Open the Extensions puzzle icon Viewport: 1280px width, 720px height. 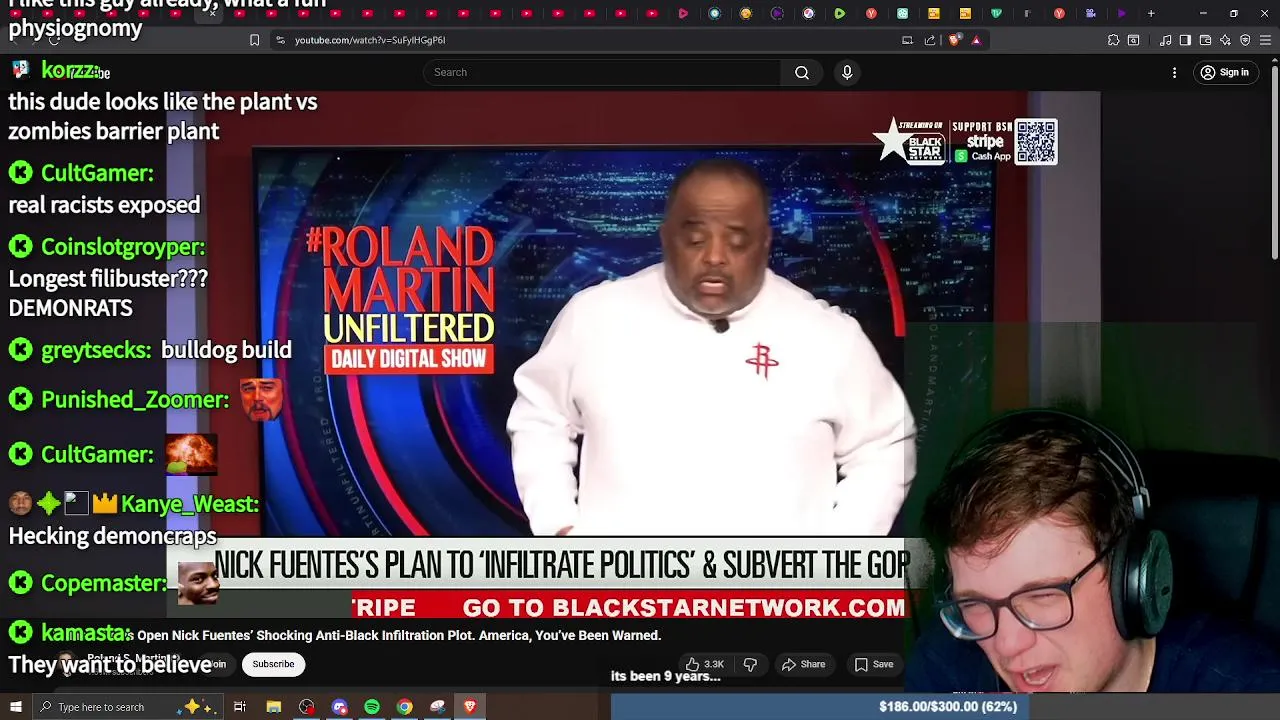(x=1113, y=40)
